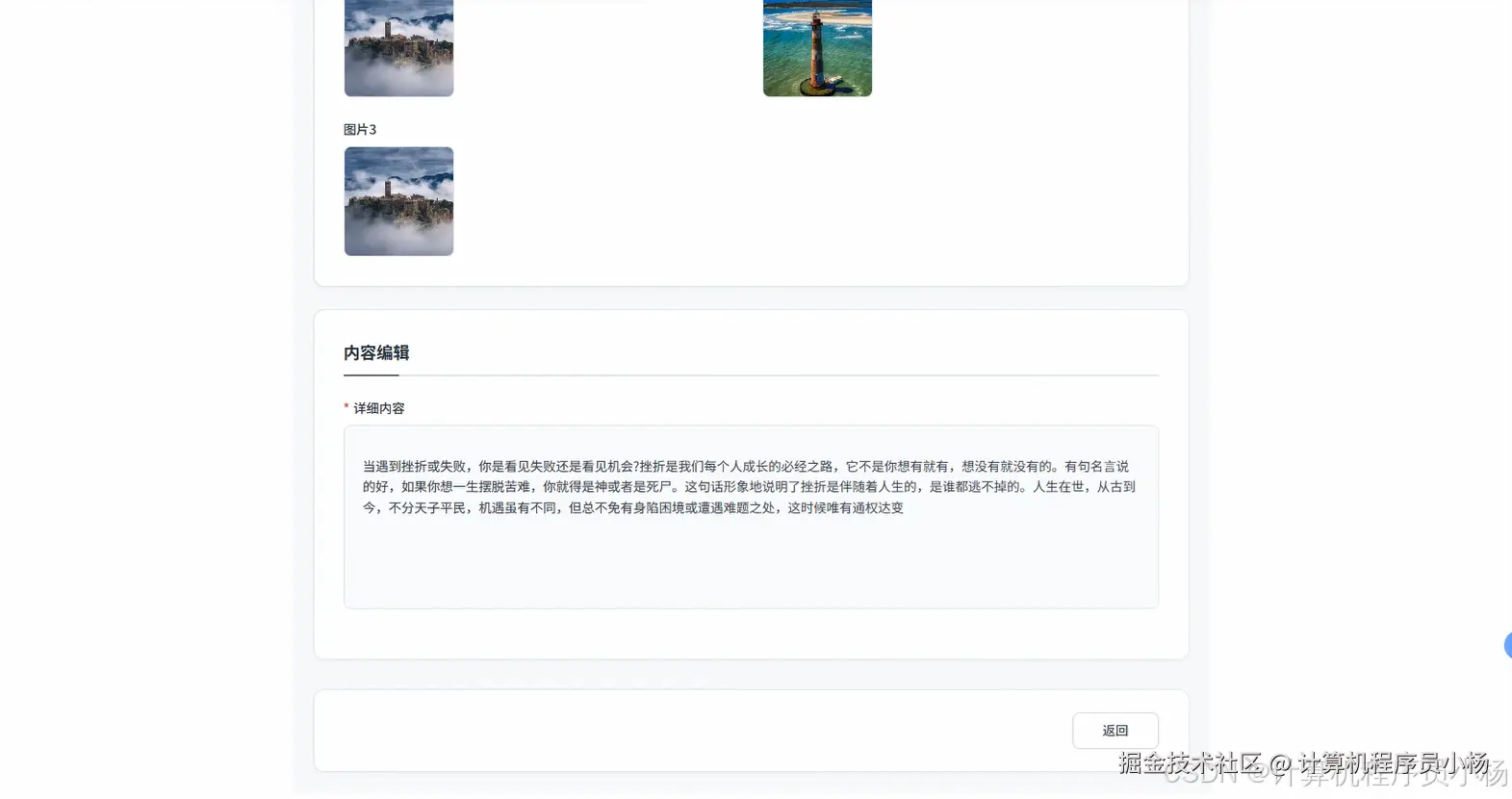Open the lighthouse image thumbnail
This screenshot has width=1512, height=799.
pos(817,47)
